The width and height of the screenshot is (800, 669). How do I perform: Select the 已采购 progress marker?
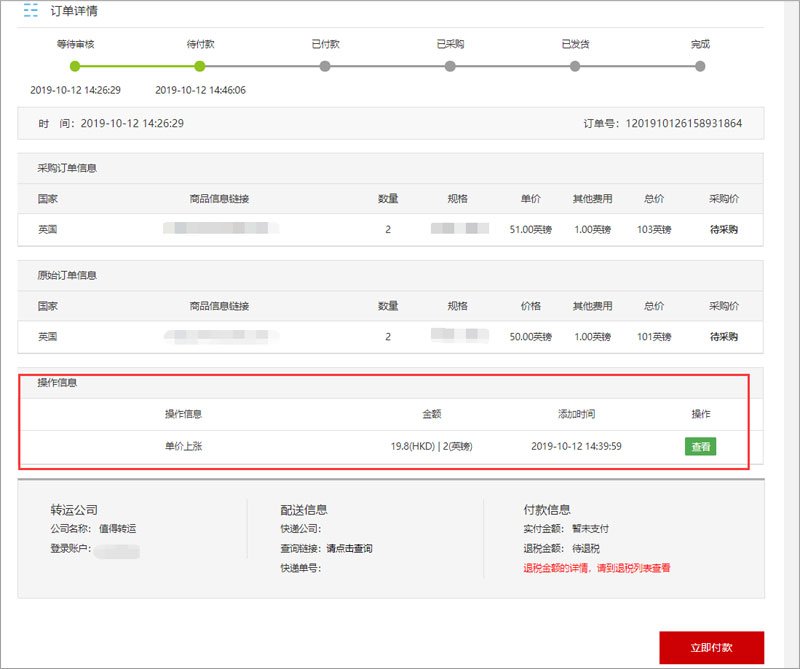tap(450, 66)
